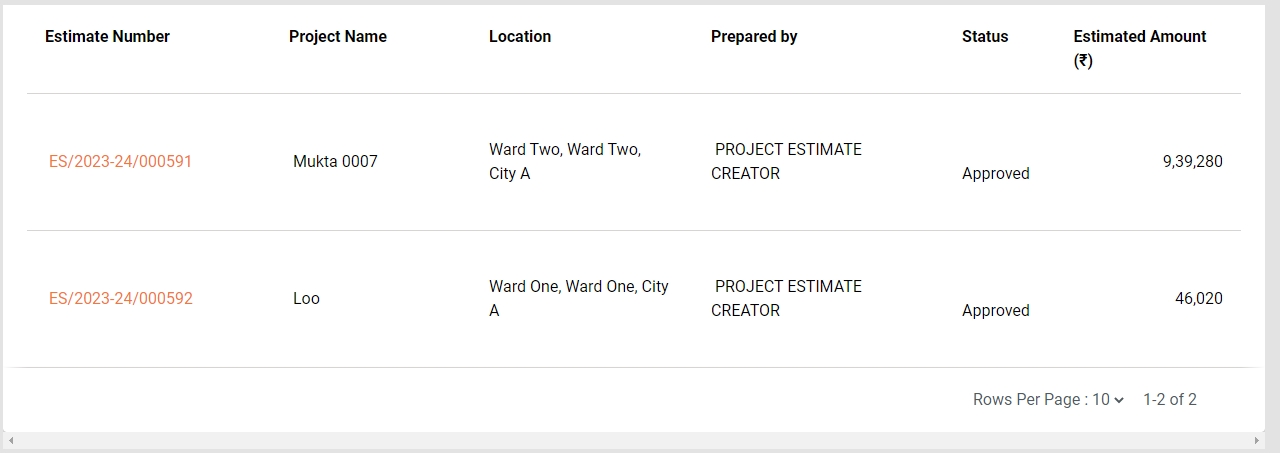Click the left scroll arrow of horizontal scrollbar
The image size is (1280, 453).
pyautogui.click(x=10, y=440)
